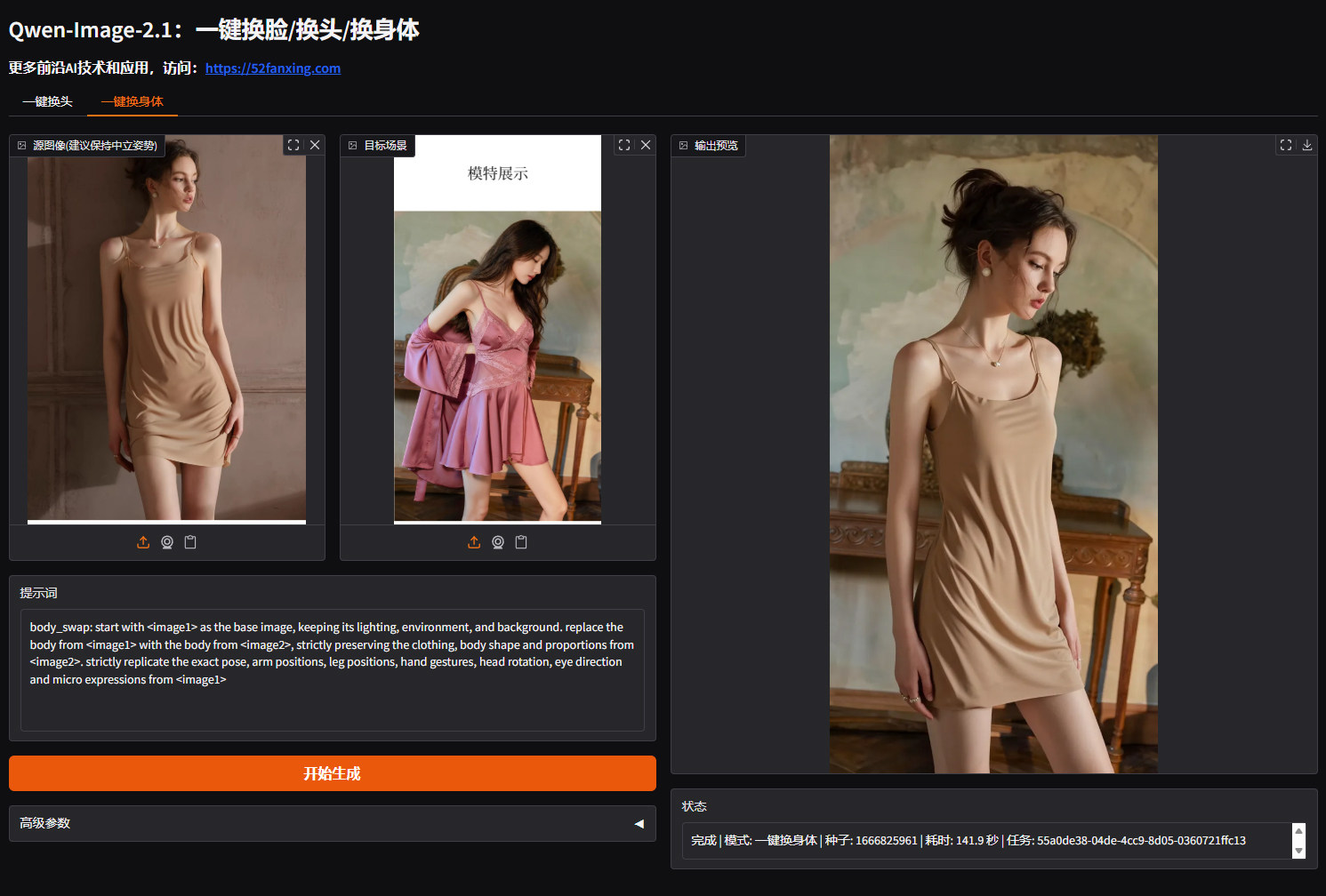Click the 开始生成 button
This screenshot has width=1326, height=896.
point(333,773)
